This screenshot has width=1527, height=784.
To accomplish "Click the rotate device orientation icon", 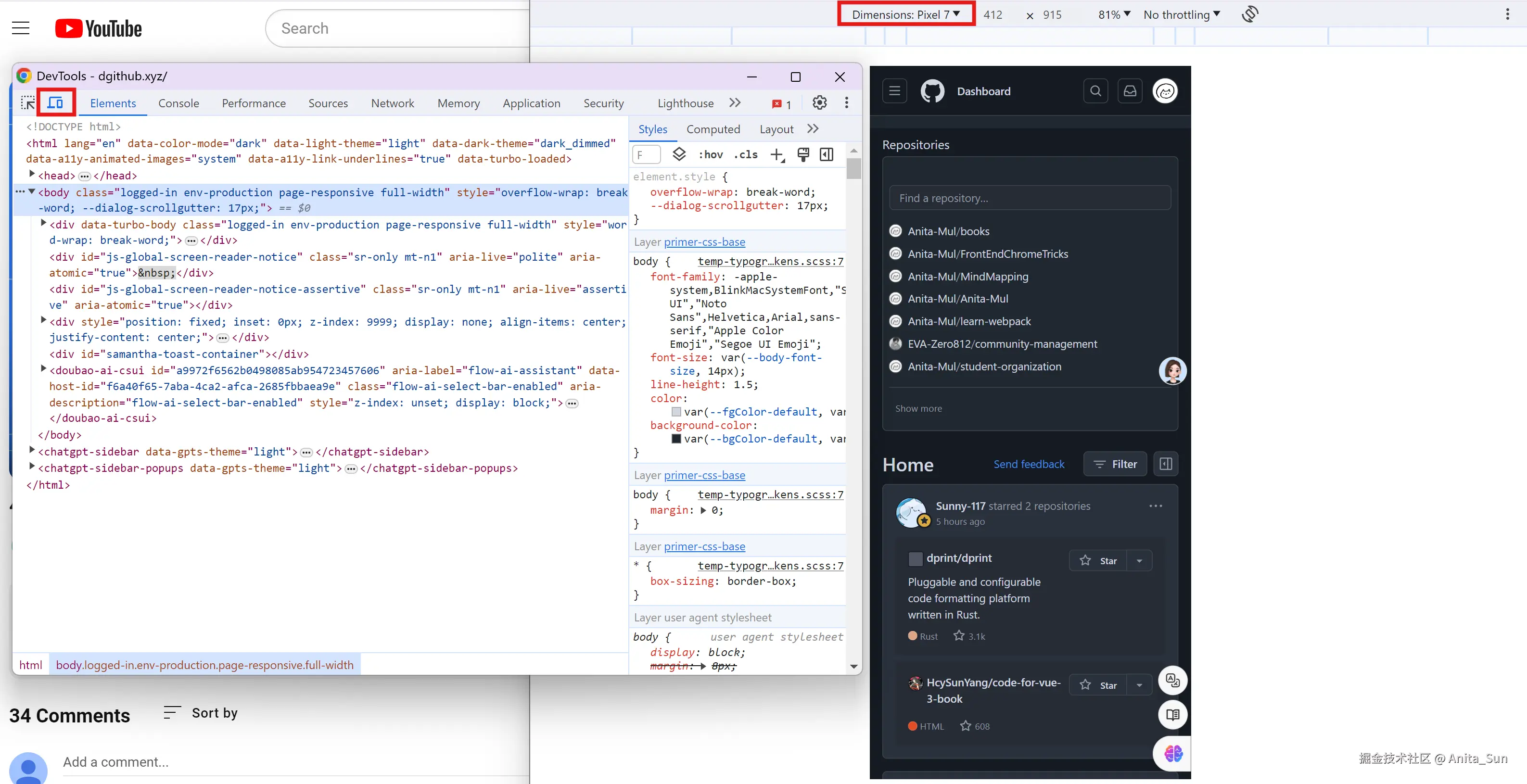I will tap(1249, 14).
